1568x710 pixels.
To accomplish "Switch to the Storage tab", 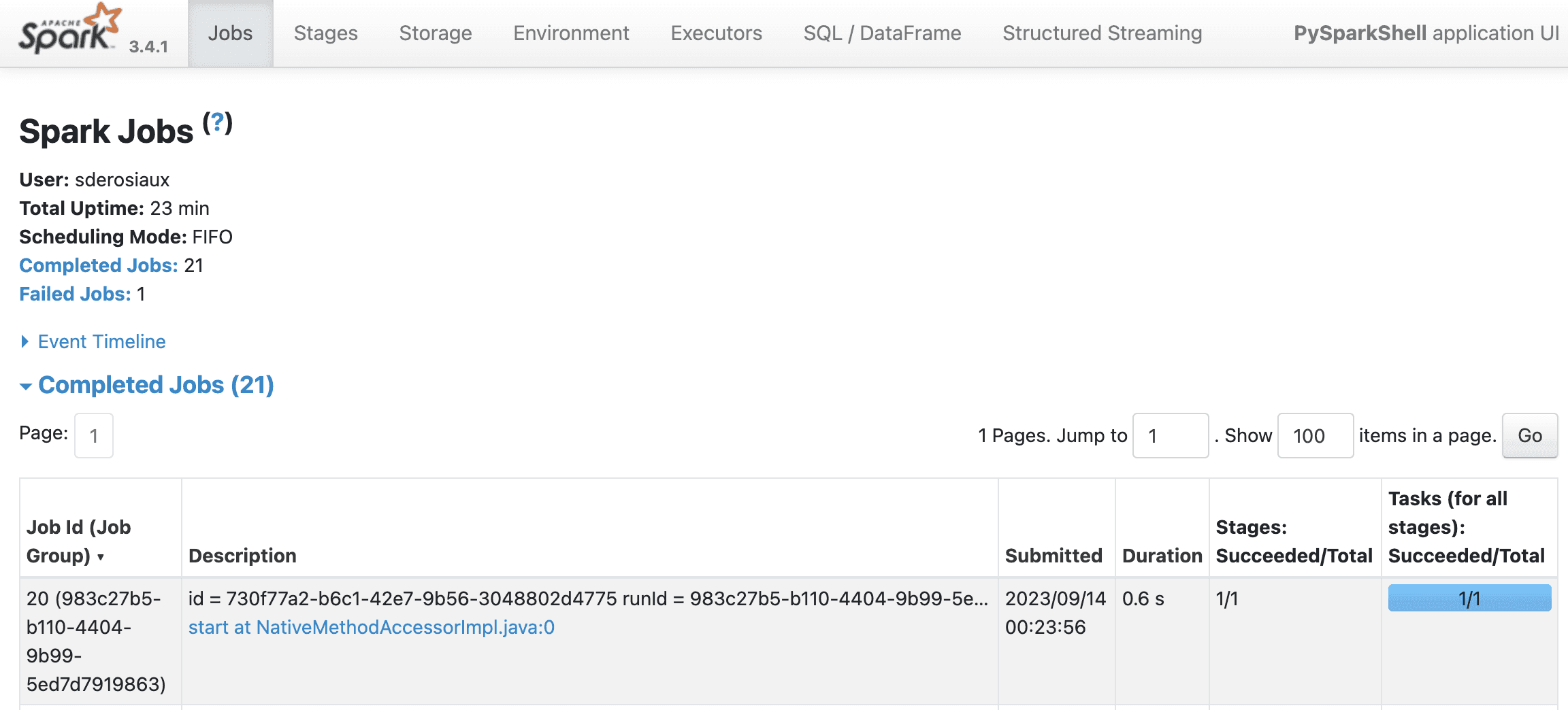I will (435, 33).
